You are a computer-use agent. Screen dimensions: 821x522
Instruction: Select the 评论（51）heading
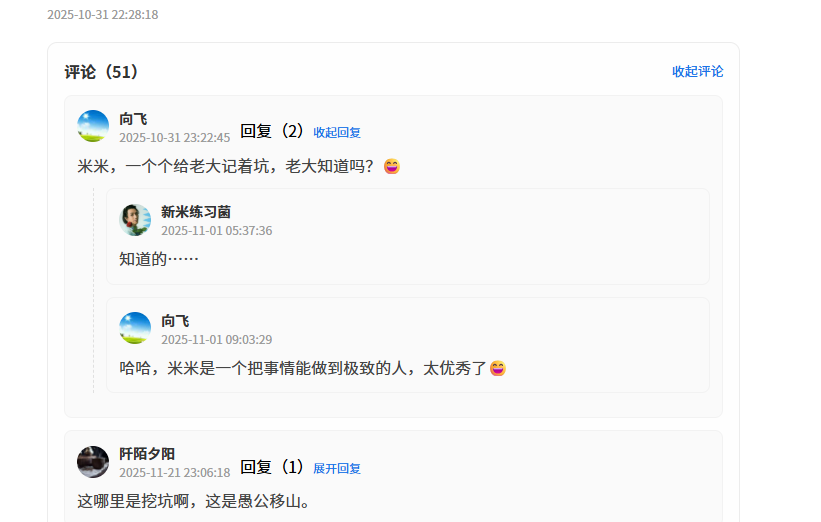[102, 72]
